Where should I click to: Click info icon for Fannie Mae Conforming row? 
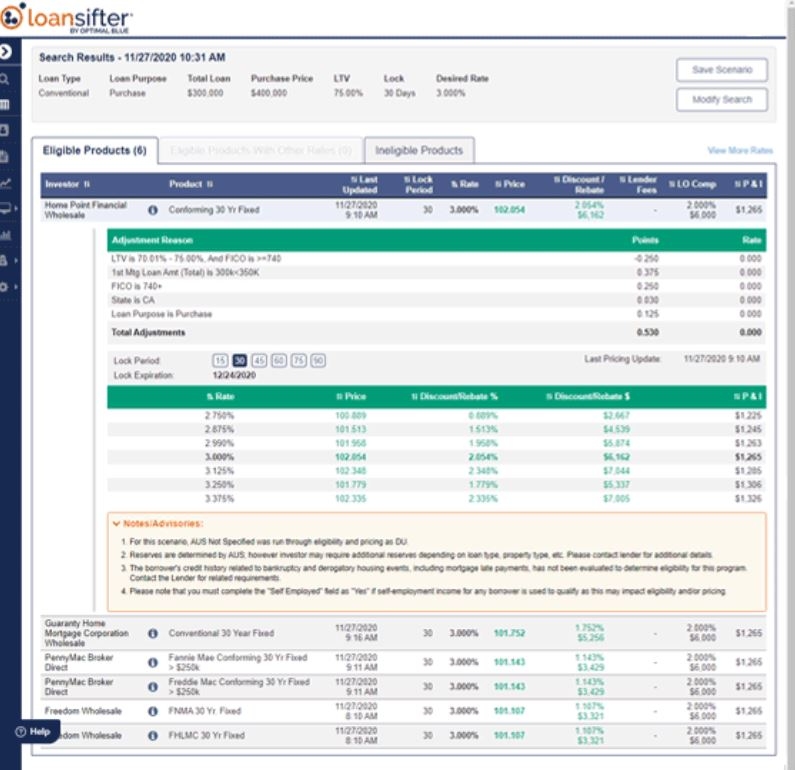153,662
